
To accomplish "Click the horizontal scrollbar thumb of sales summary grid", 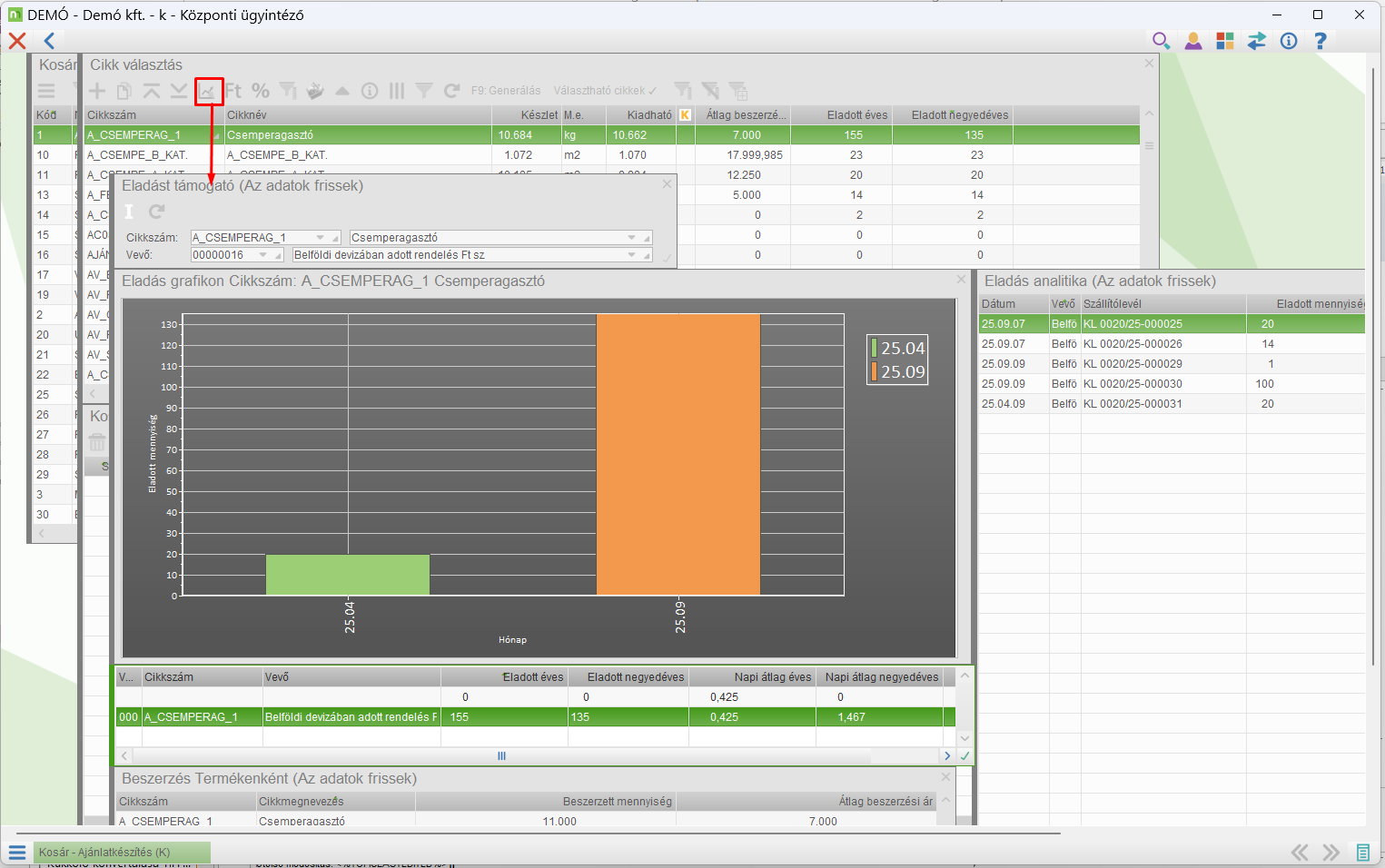I will click(x=501, y=756).
